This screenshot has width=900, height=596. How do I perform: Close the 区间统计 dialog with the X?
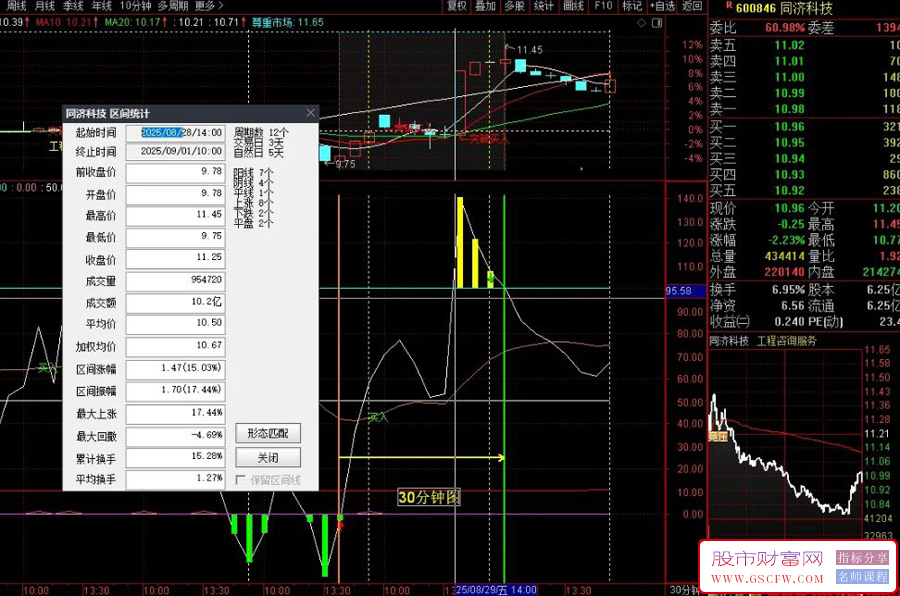point(311,113)
